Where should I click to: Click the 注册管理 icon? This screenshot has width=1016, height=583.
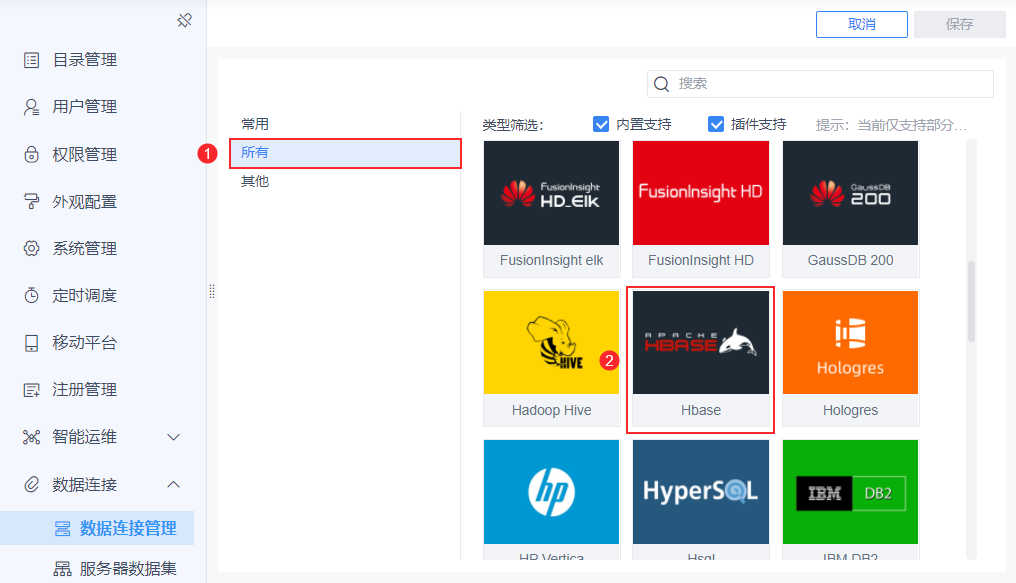pyautogui.click(x=31, y=390)
